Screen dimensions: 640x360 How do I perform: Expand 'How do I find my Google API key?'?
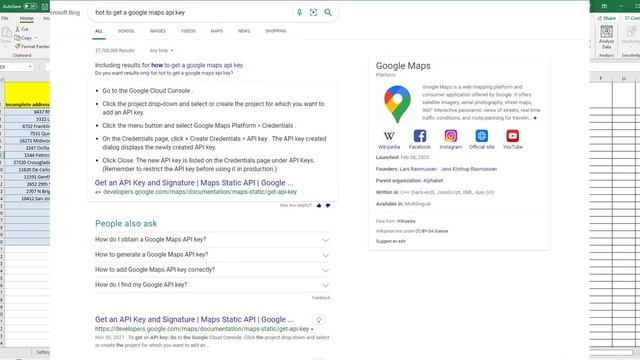point(212,285)
